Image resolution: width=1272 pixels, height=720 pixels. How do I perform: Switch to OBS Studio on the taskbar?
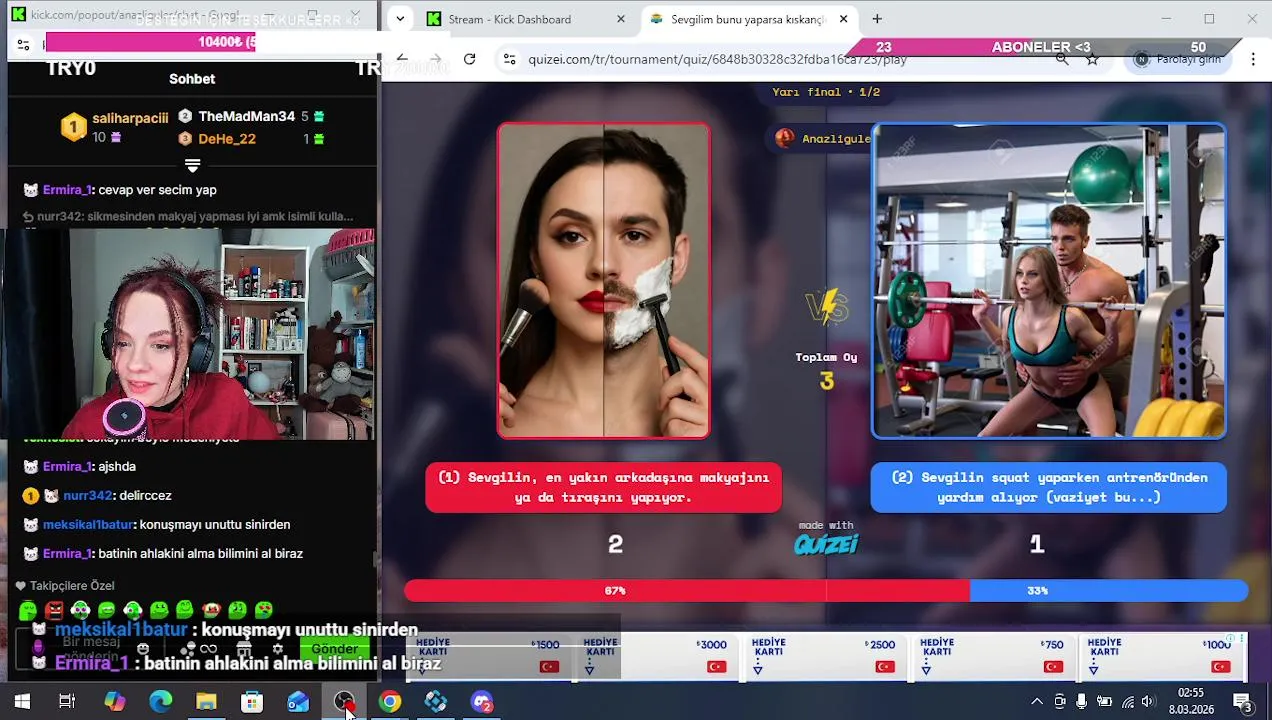344,702
